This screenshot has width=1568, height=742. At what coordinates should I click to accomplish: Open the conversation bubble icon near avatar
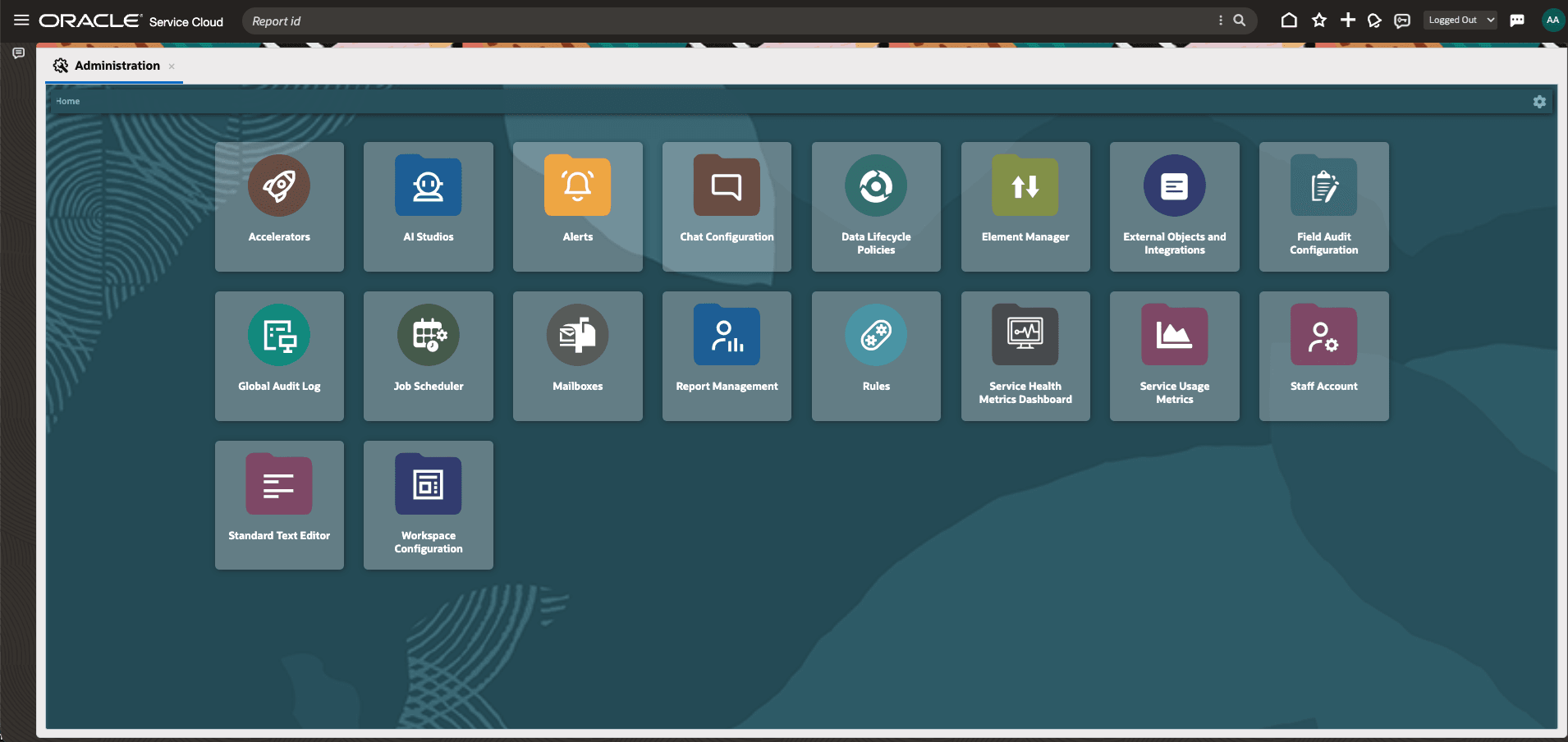point(1517,21)
